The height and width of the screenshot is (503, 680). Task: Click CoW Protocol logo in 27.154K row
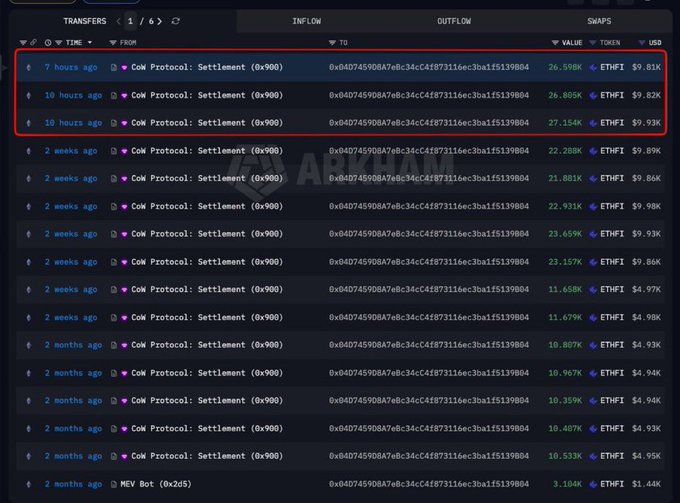tap(124, 123)
